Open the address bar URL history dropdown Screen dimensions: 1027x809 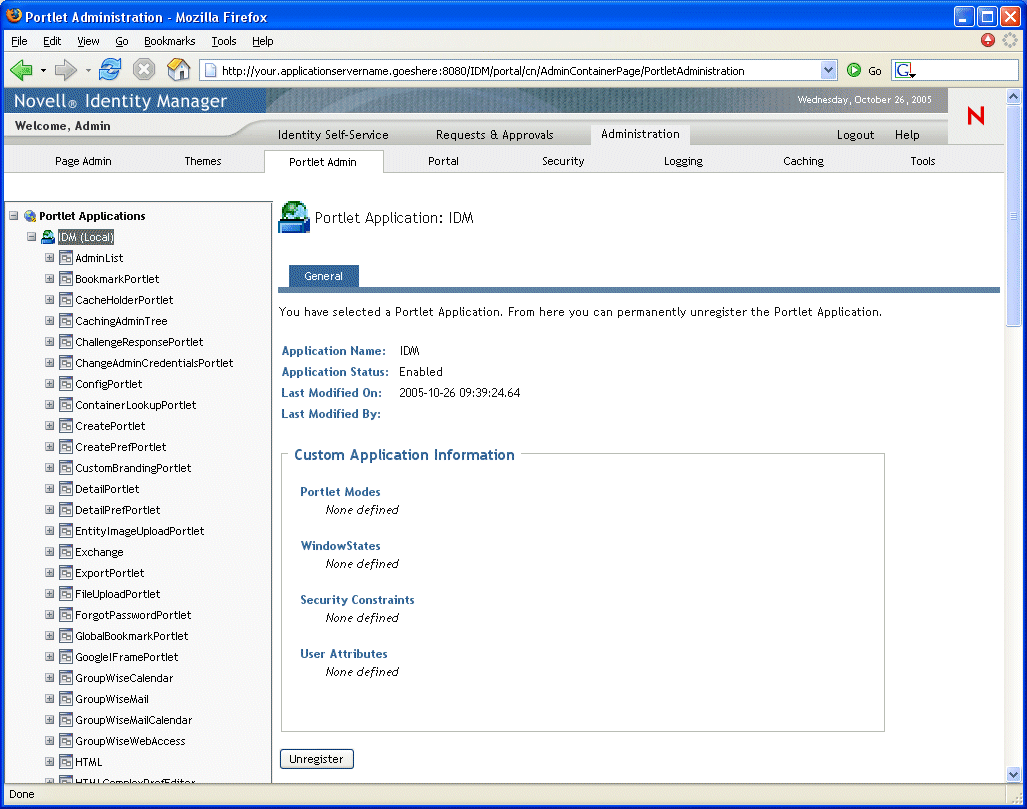pyautogui.click(x=828, y=70)
